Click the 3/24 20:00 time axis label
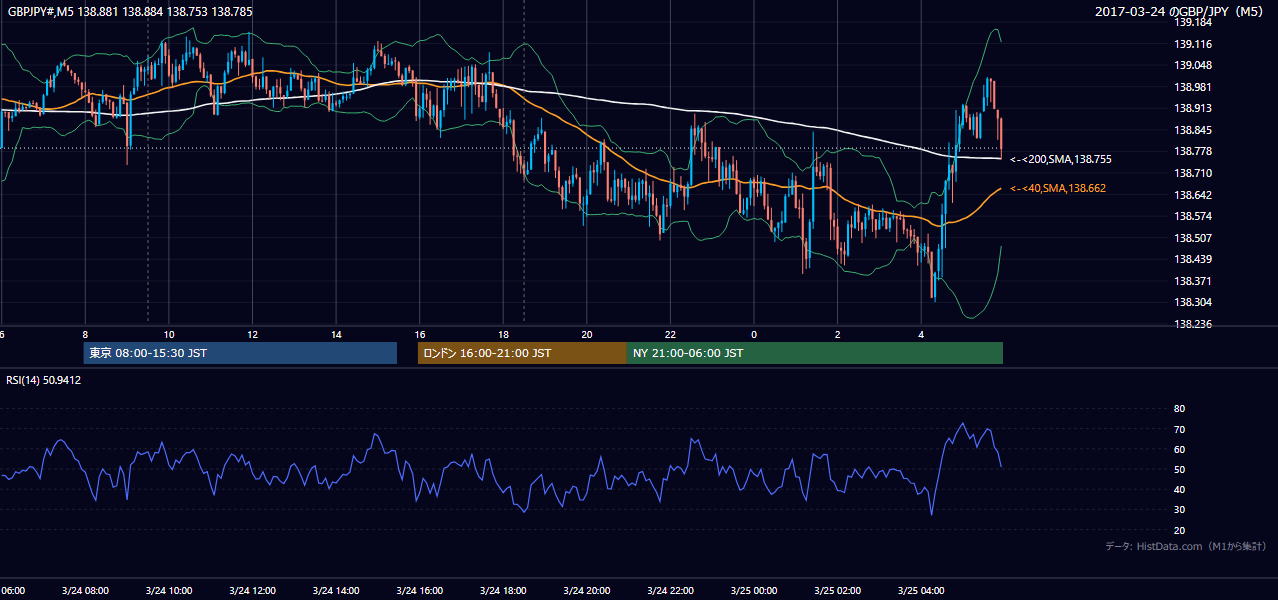Screen dimensions: 1278x600 pyautogui.click(x=586, y=591)
